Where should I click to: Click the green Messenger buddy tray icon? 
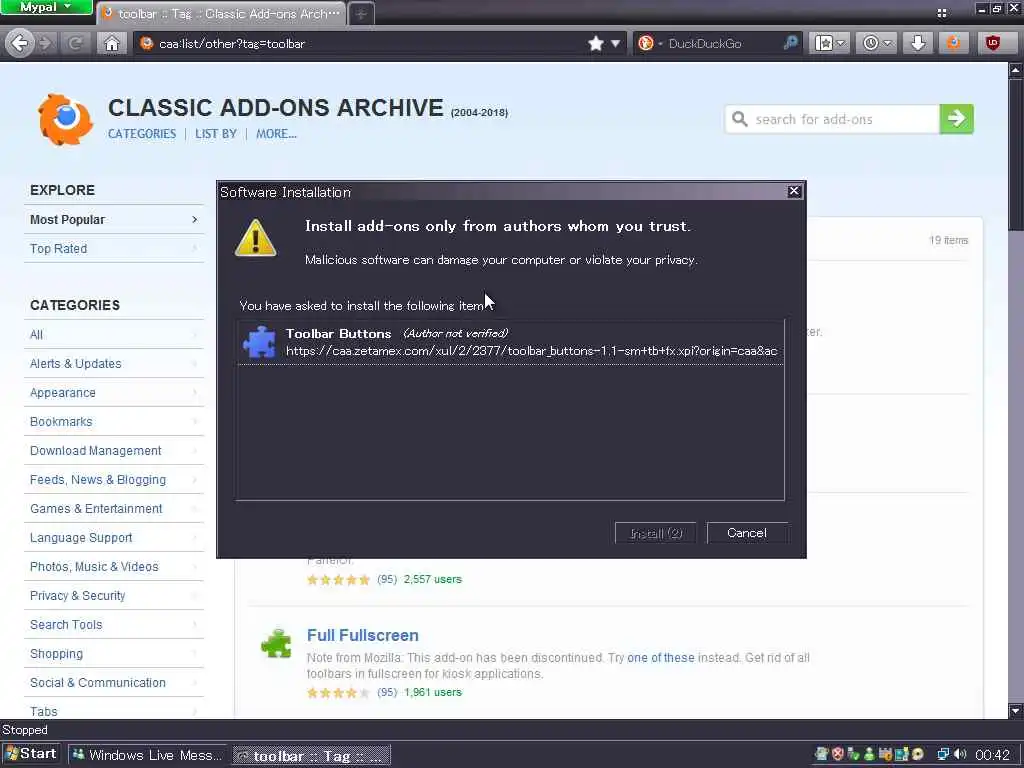pyautogui.click(x=869, y=754)
